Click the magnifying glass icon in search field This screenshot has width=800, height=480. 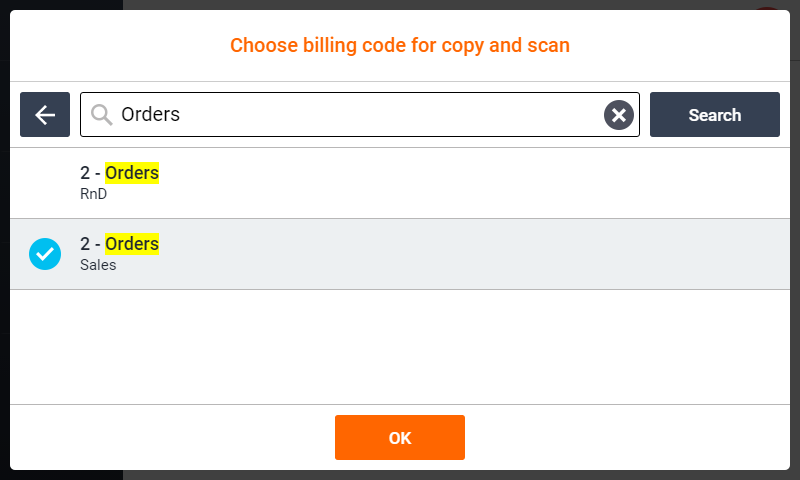[x=101, y=115]
